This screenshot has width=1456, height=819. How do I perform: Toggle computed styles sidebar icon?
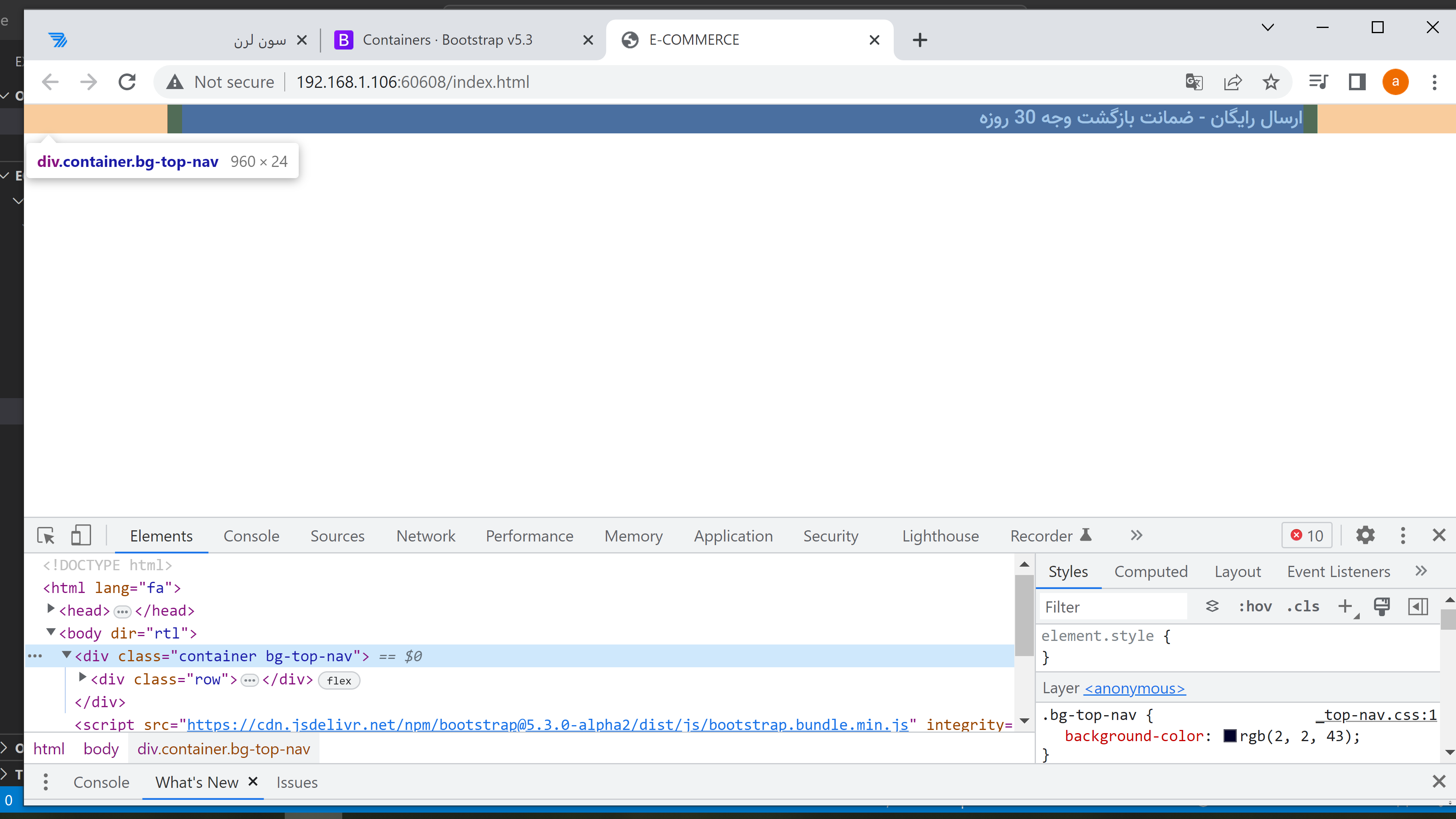pyautogui.click(x=1418, y=607)
